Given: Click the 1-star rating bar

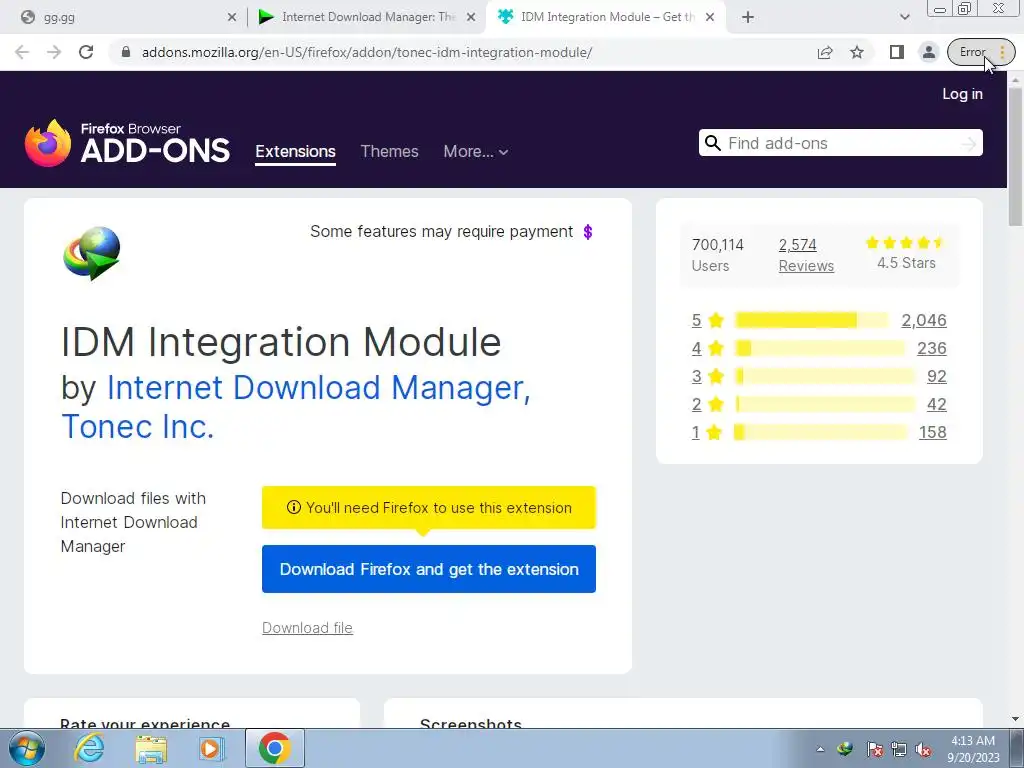Looking at the screenshot, I should coord(820,432).
